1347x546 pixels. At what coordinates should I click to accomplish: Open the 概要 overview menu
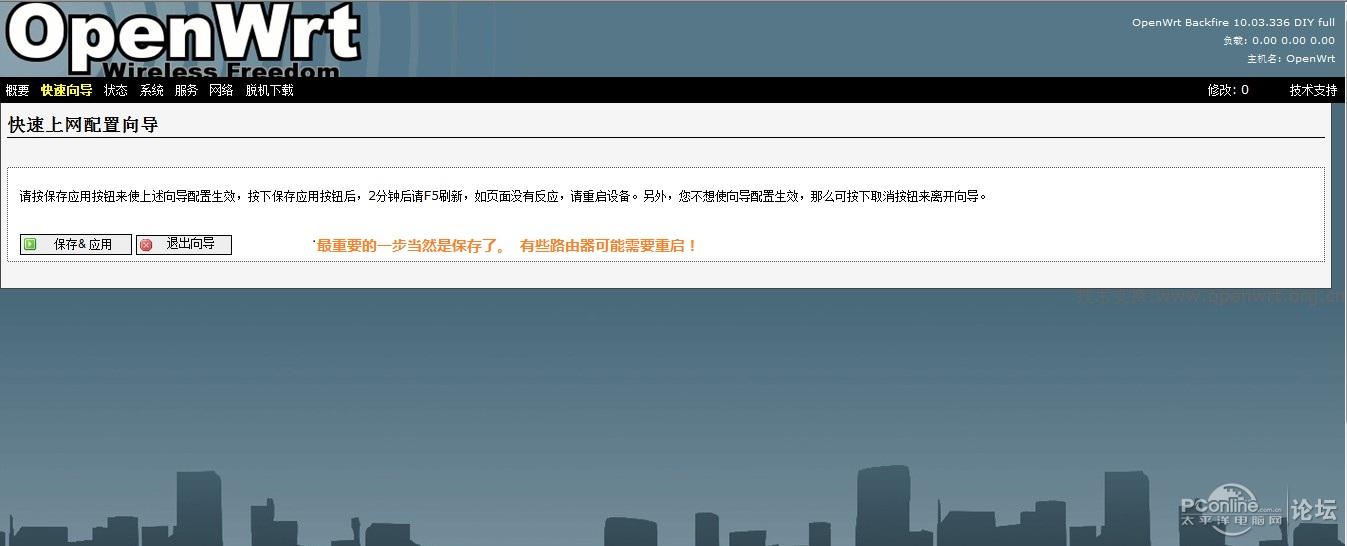pyautogui.click(x=17, y=90)
